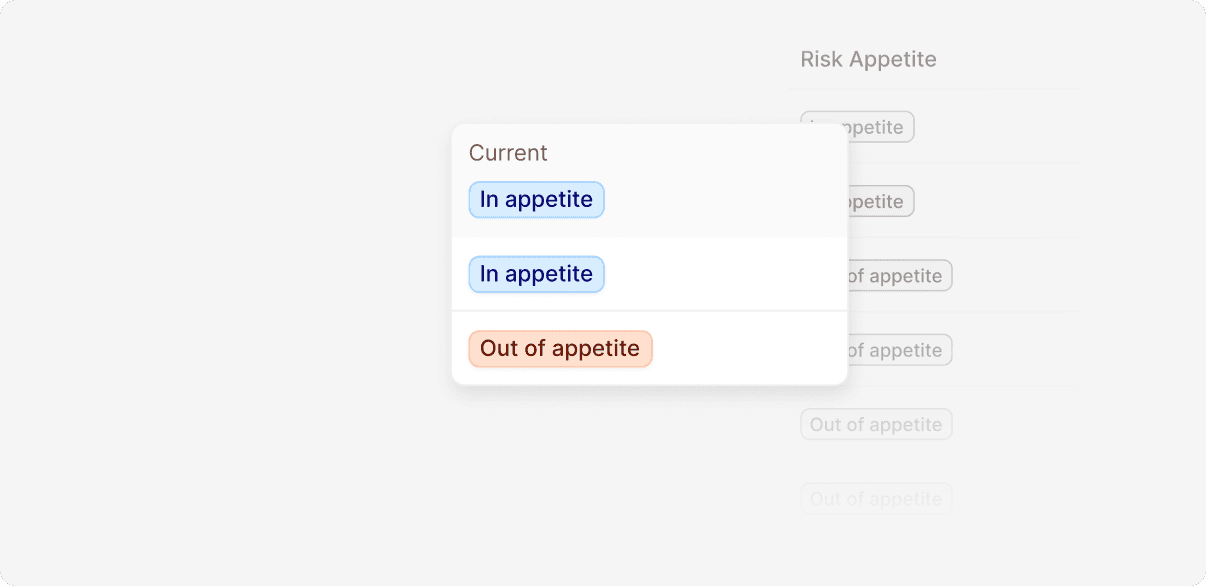Open the second row's risk appetite badge
Image resolution: width=1206 pixels, height=586 pixels.
pyautogui.click(x=882, y=201)
